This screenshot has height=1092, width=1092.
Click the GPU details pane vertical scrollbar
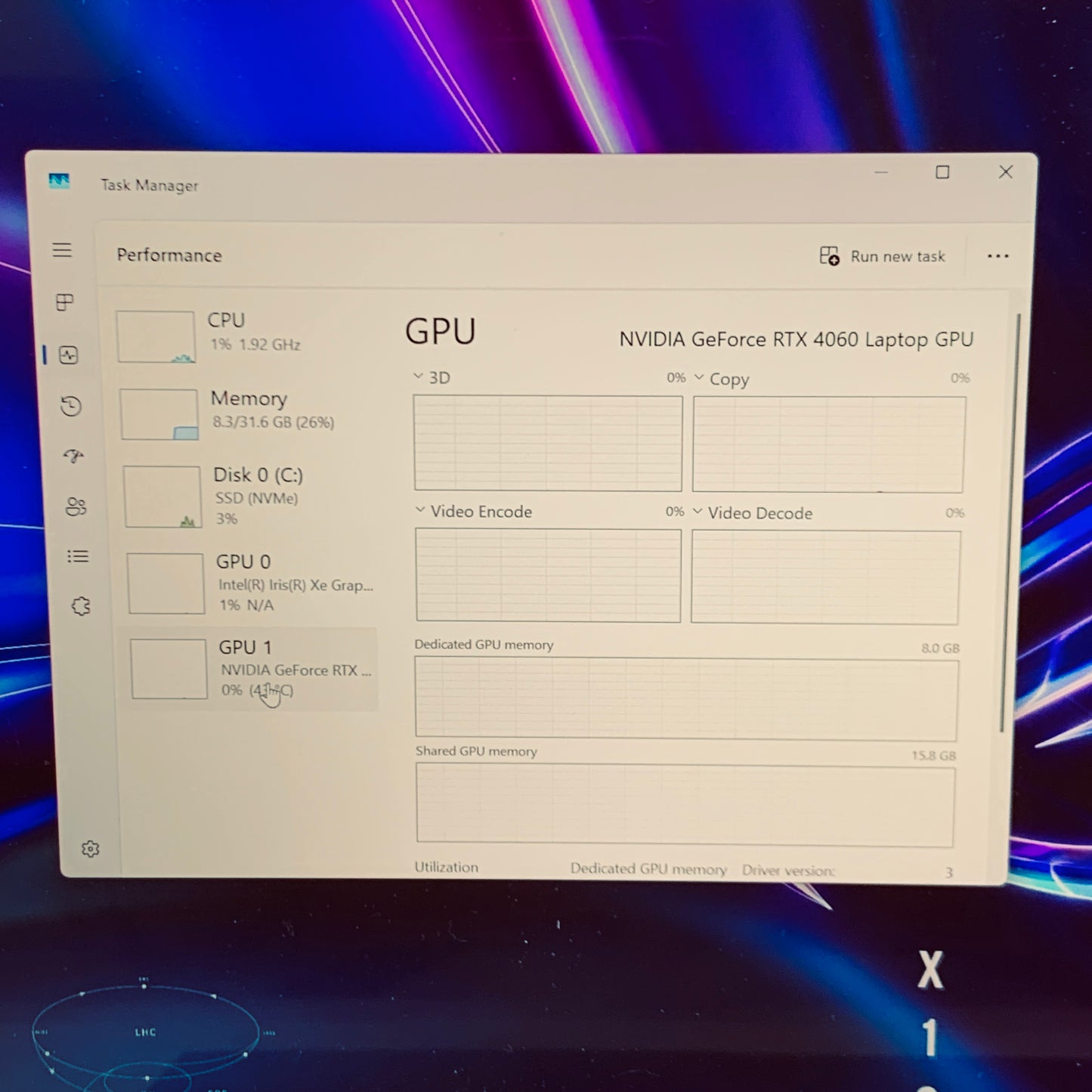point(1011,521)
